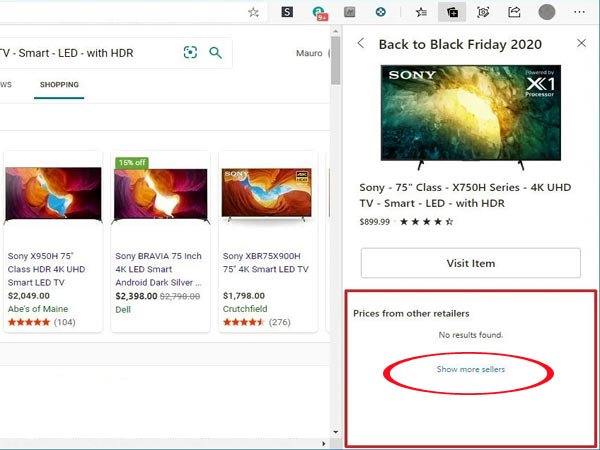
Task: Open the browser settings and more menu
Action: pos(579,12)
